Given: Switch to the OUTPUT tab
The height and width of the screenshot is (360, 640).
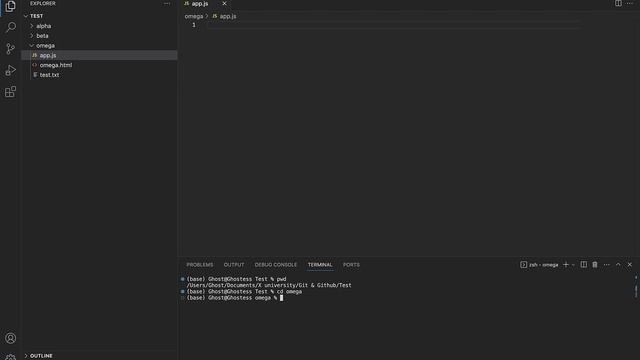Looking at the screenshot, I should (234, 265).
